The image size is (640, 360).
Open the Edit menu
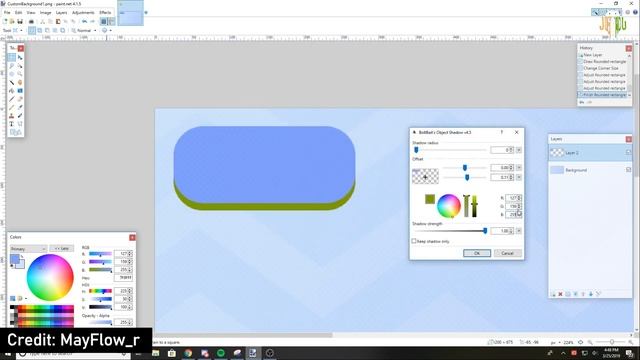(x=18, y=12)
